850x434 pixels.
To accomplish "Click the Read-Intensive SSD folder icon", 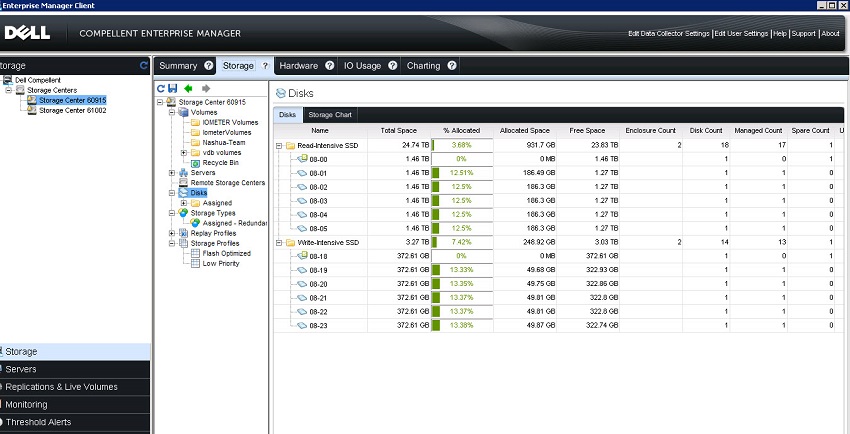I will [x=290, y=145].
